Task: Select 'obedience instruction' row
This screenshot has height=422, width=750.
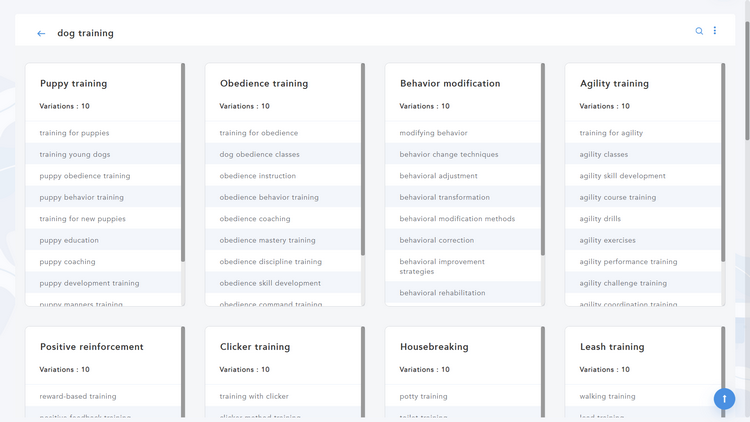Action: pyautogui.click(x=283, y=176)
